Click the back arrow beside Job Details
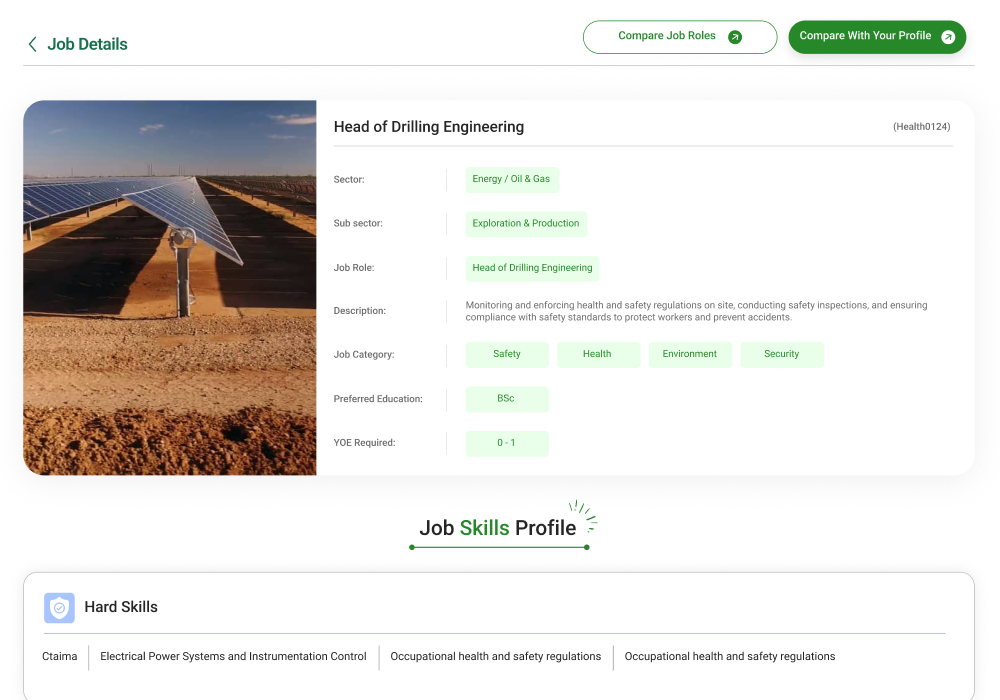The width and height of the screenshot is (1000, 700). [32, 44]
